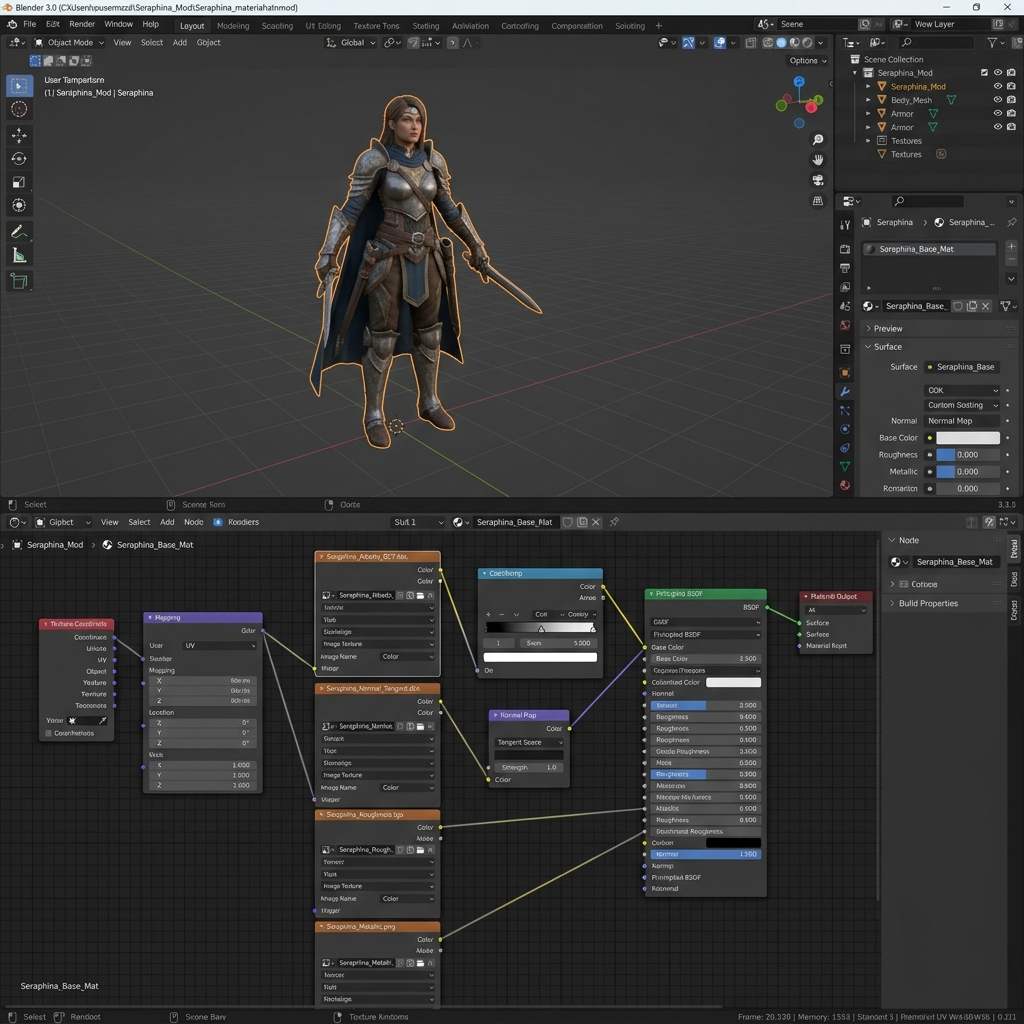Open Global transform orientation dropdown
1024x1024 pixels.
[x=351, y=42]
